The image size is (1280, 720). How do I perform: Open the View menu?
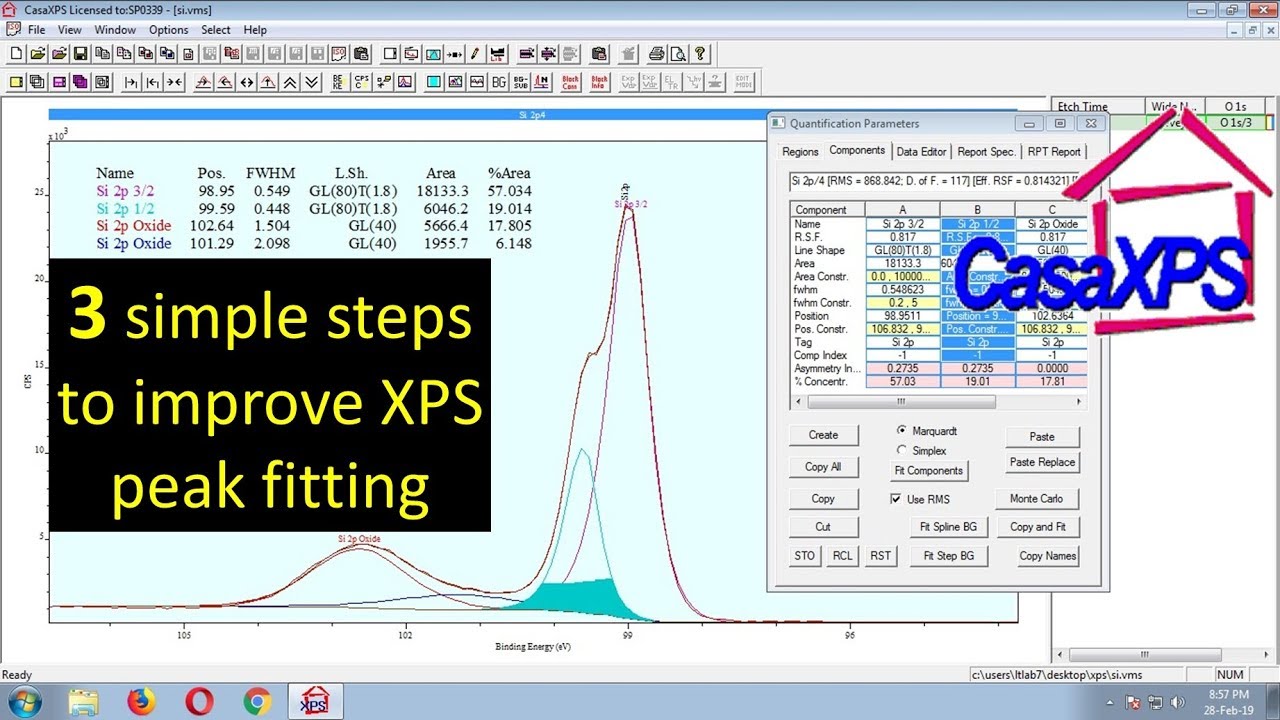(69, 30)
